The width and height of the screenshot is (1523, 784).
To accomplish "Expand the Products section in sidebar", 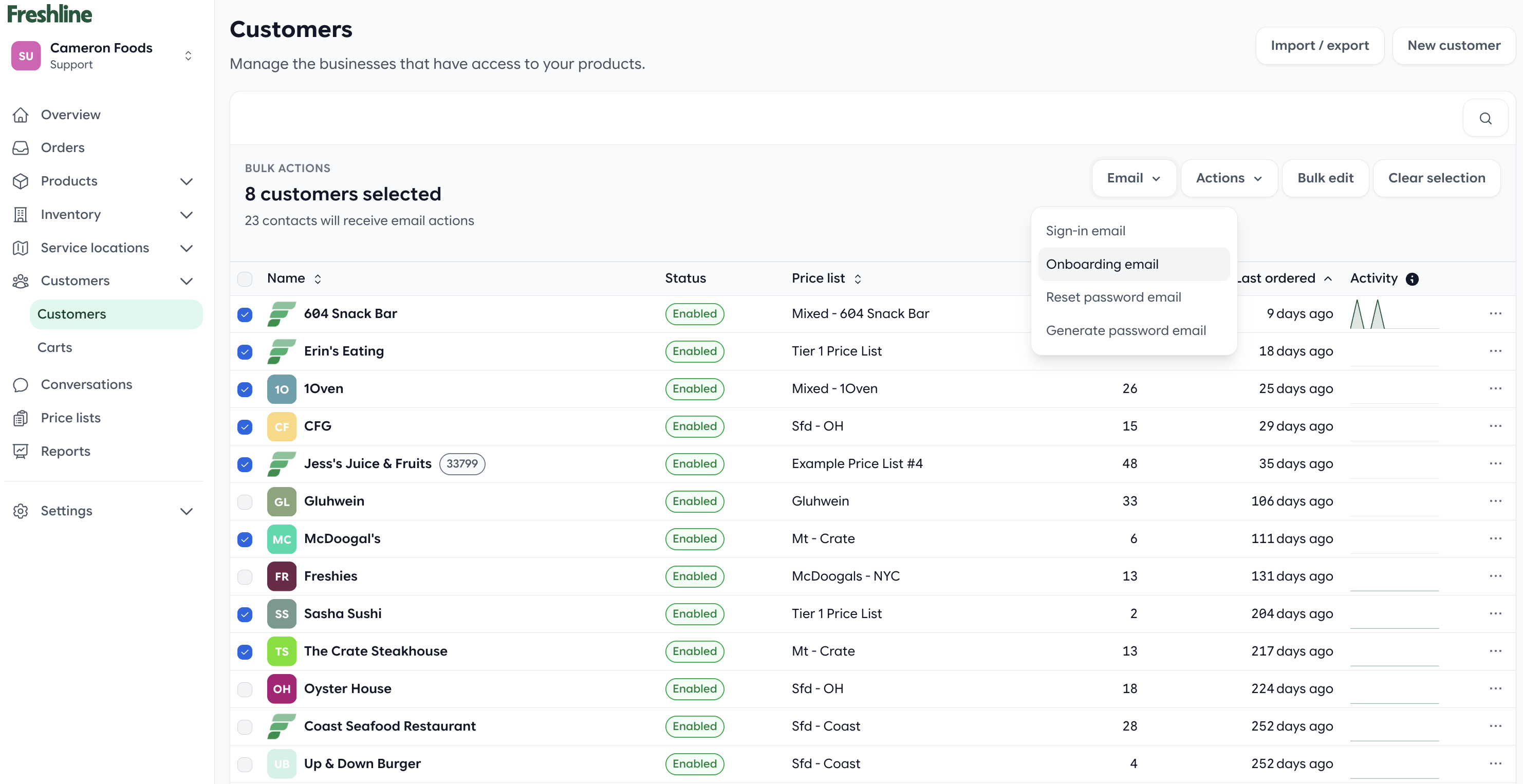I will (186, 181).
